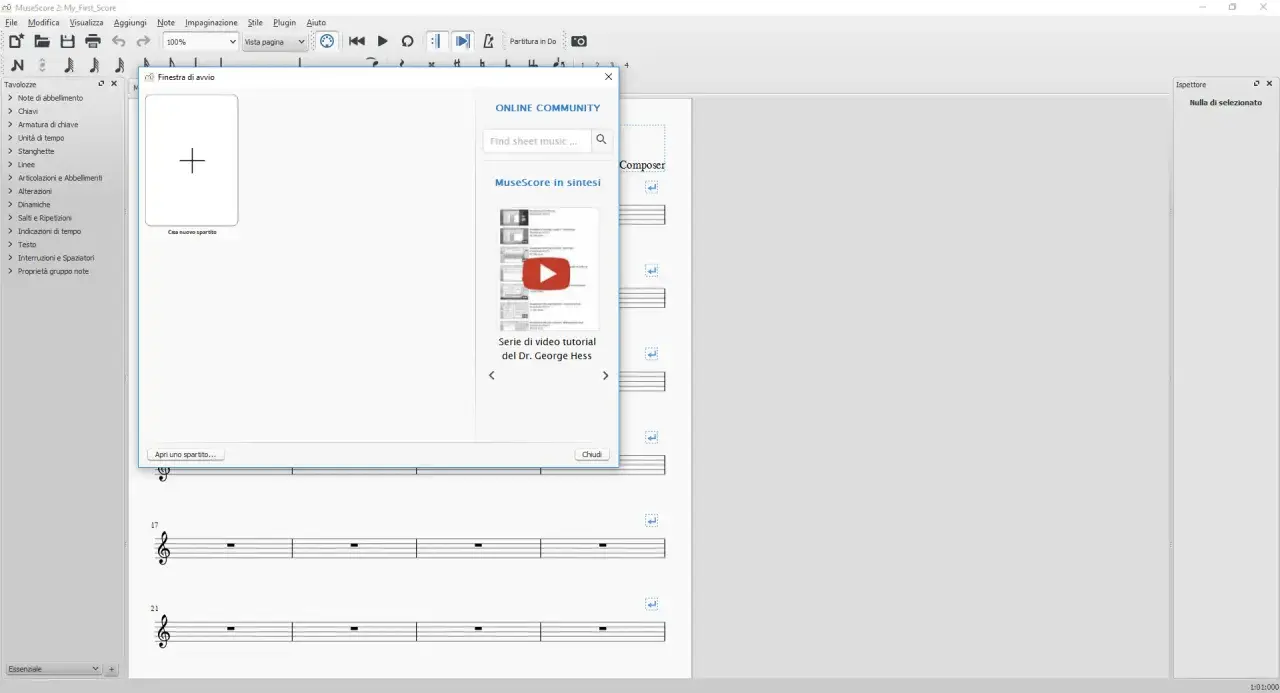Toggle MIDI input on the toolbar
This screenshot has width=1280, height=693.
(326, 41)
